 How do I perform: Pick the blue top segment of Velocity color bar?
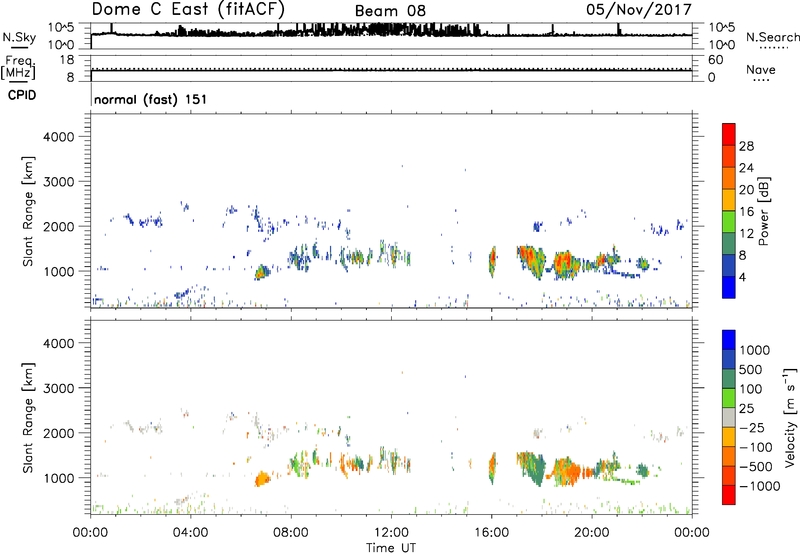click(x=729, y=340)
